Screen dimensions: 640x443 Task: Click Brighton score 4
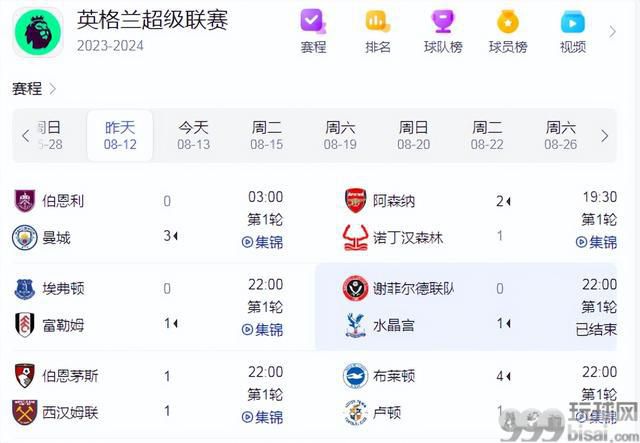click(500, 376)
